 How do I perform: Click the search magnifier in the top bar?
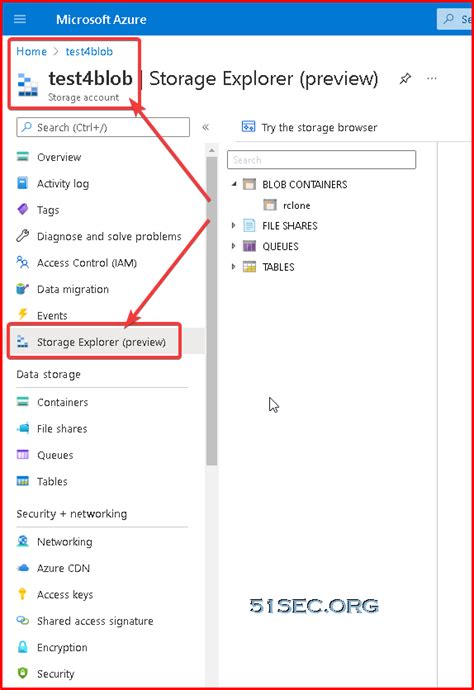pyautogui.click(x=448, y=19)
